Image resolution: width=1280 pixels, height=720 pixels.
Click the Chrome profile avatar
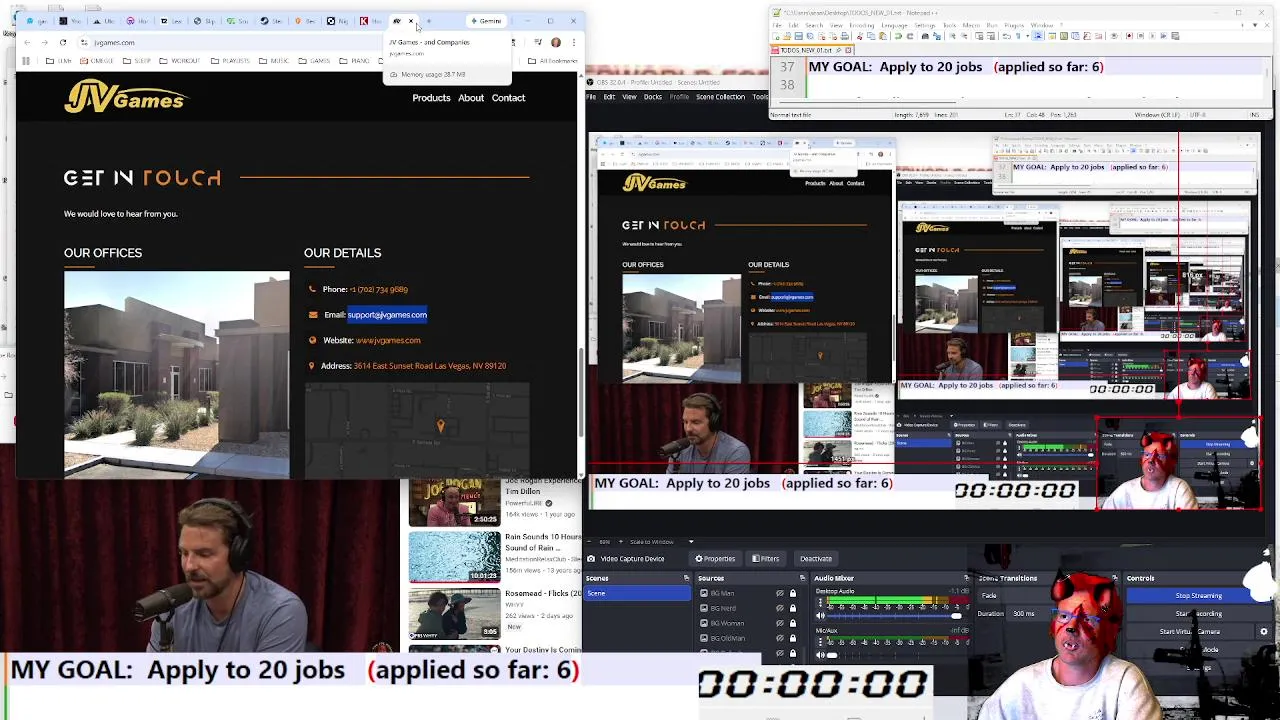pos(556,42)
